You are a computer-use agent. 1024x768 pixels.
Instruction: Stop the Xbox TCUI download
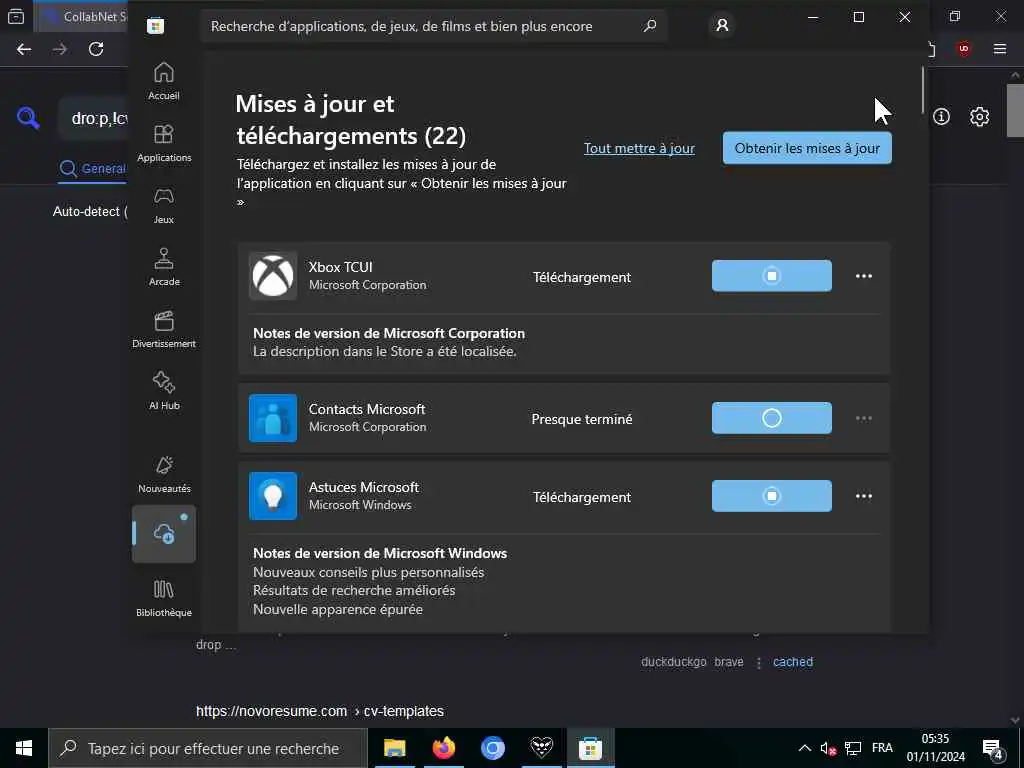772,276
